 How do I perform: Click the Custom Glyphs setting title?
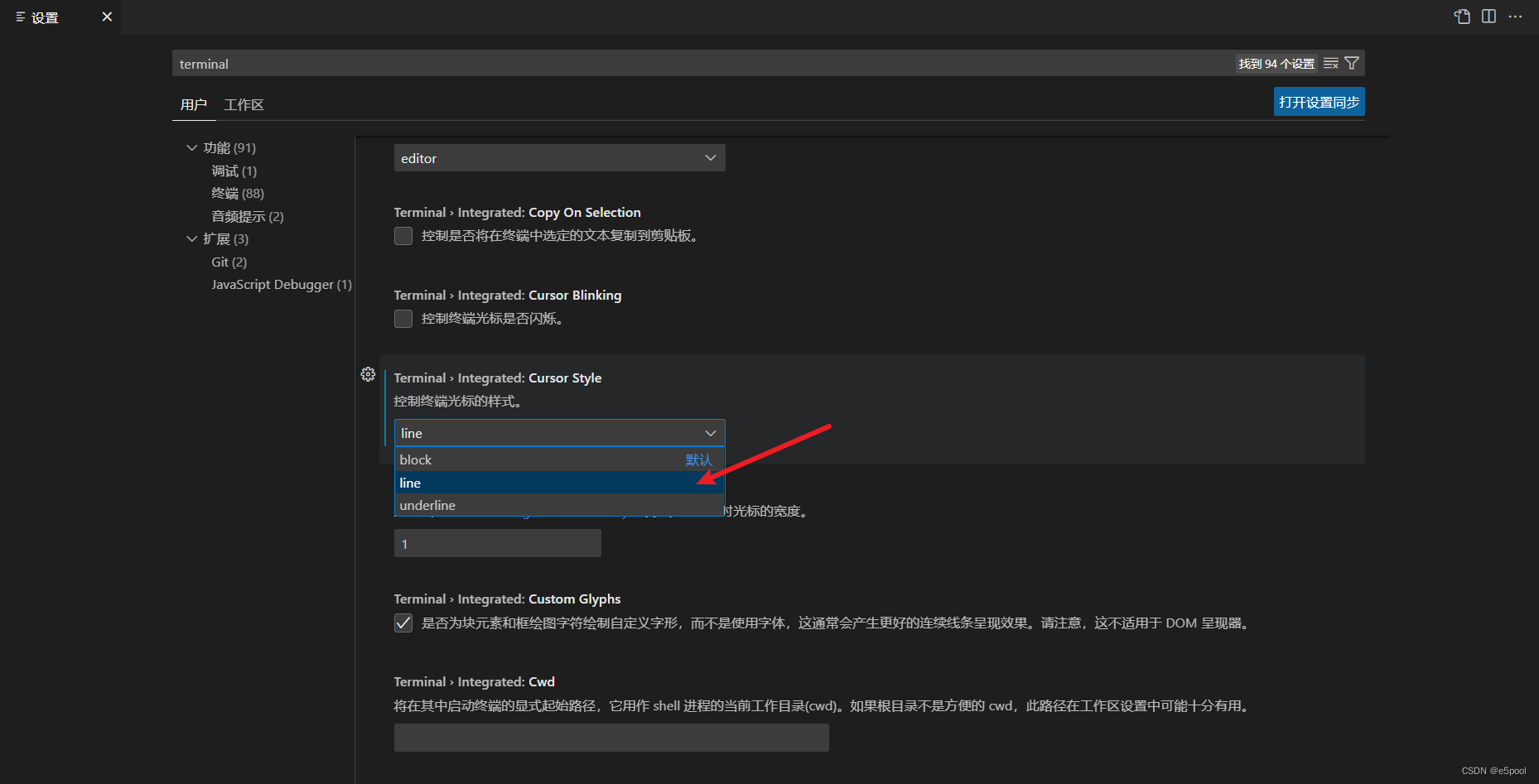click(507, 599)
